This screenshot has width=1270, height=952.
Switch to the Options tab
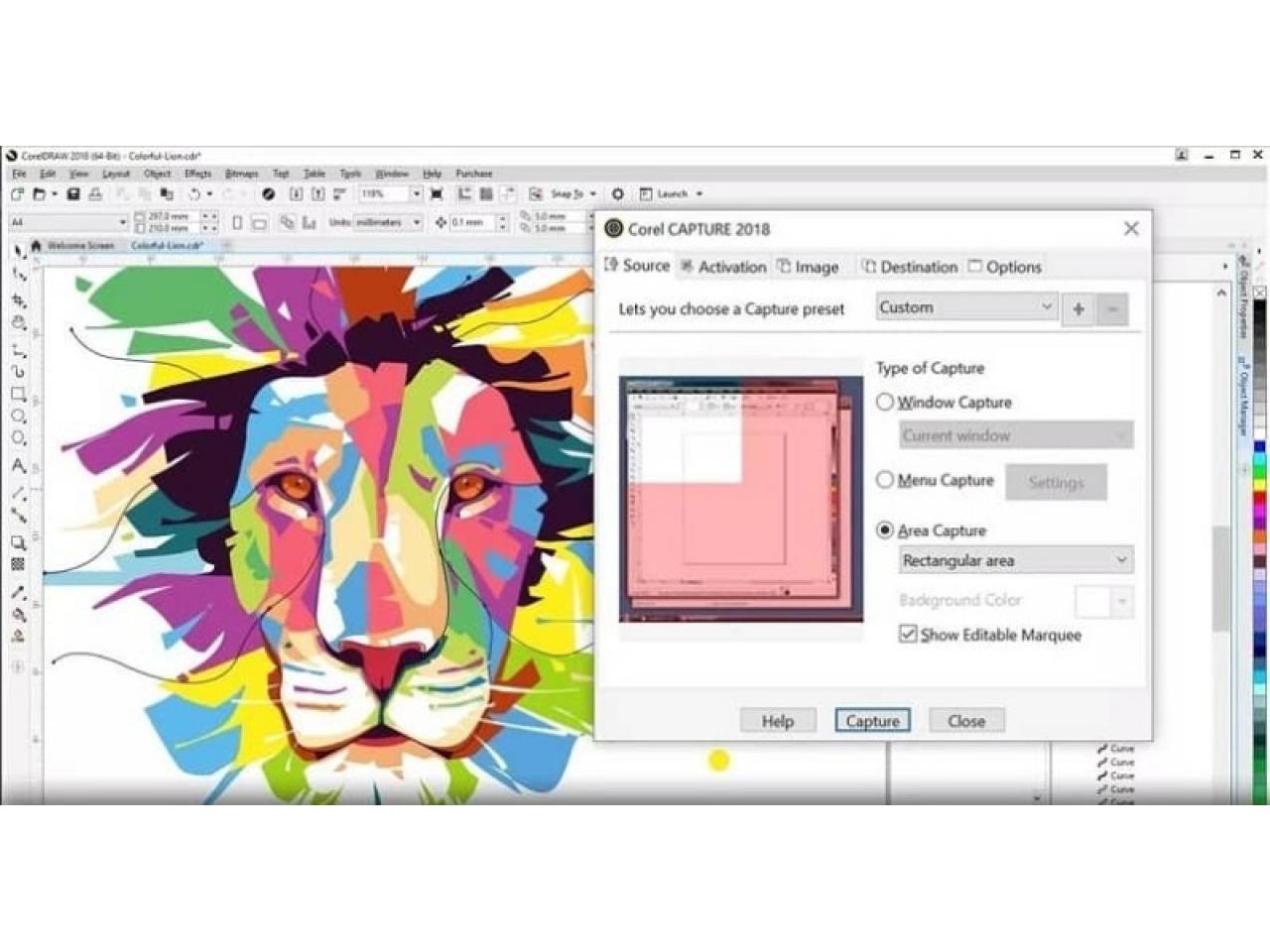(1005, 267)
